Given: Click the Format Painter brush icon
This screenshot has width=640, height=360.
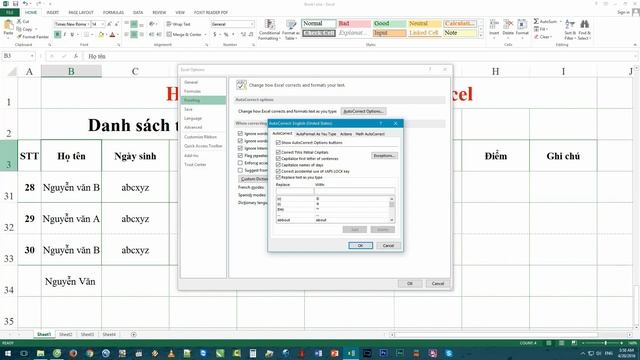Looking at the screenshot, I should pos(19,37).
